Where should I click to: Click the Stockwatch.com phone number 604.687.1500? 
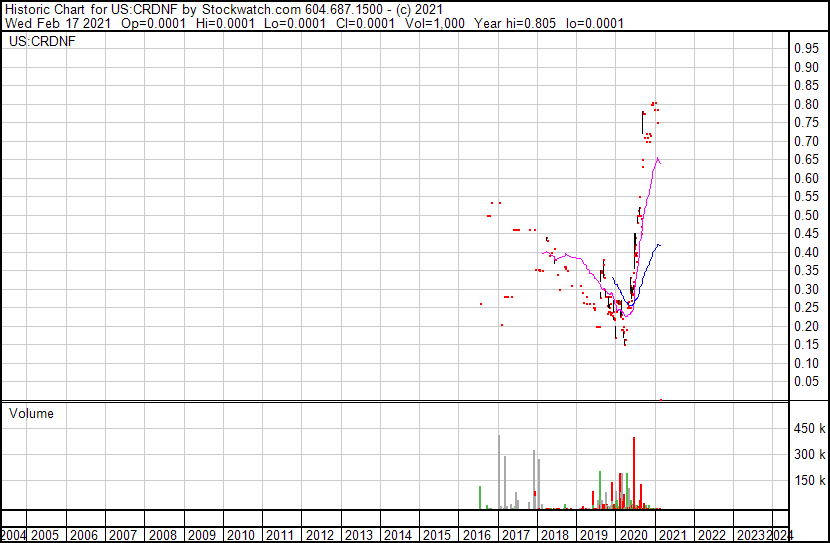(x=344, y=9)
